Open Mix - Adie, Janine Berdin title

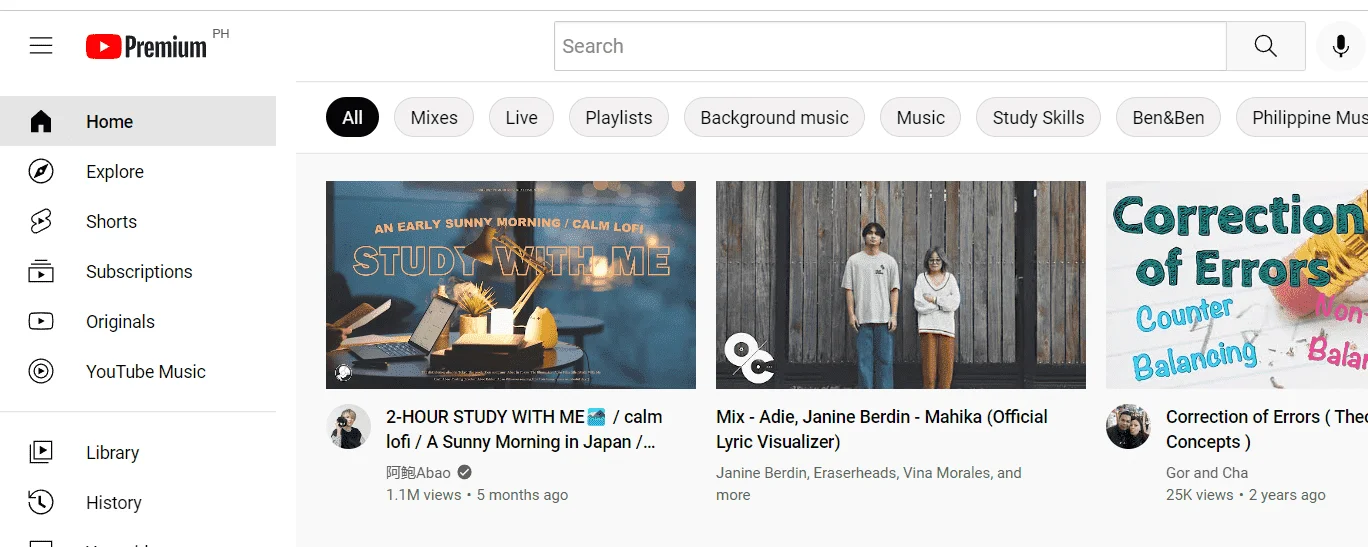point(882,429)
